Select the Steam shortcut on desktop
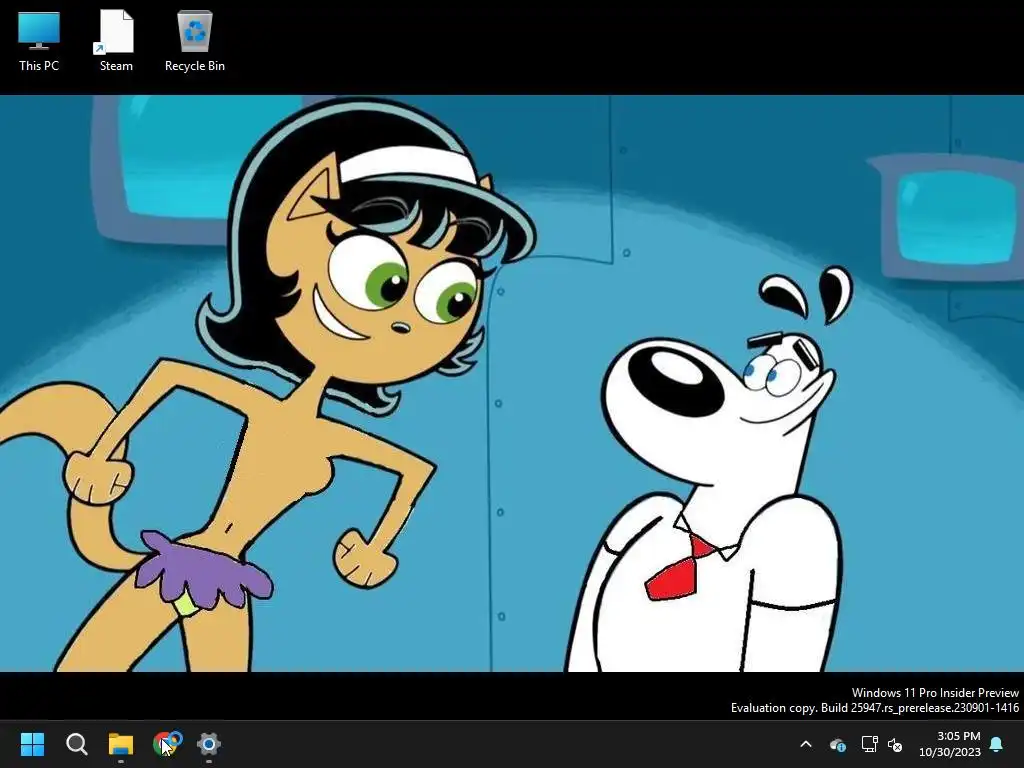The image size is (1024, 768). click(116, 40)
